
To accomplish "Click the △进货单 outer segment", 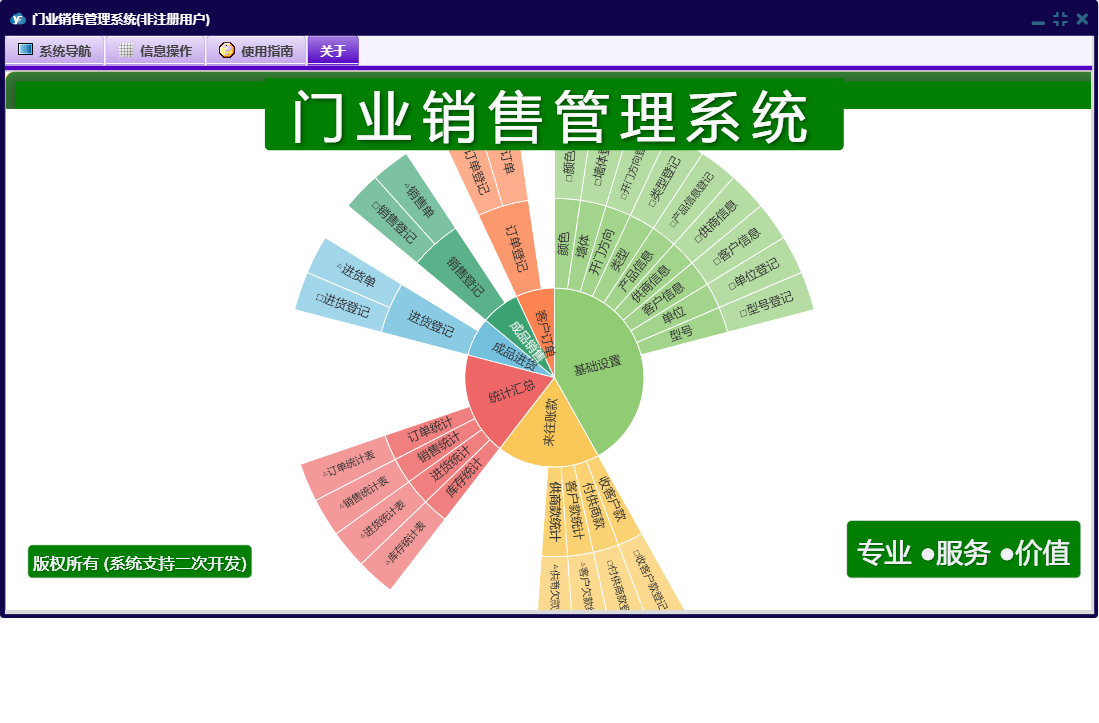I will pyautogui.click(x=357, y=273).
